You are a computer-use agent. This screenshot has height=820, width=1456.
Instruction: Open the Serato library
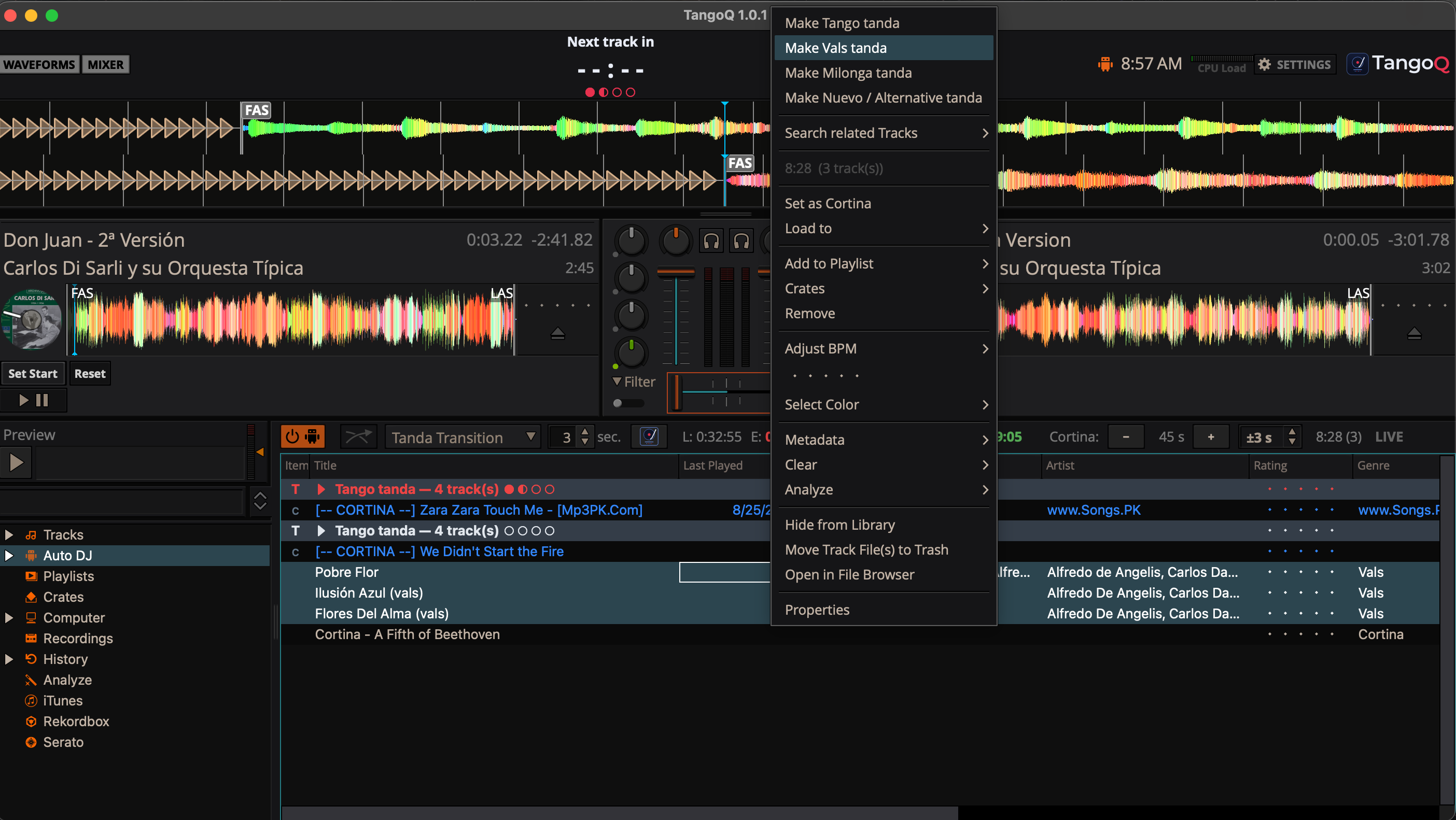[63, 742]
